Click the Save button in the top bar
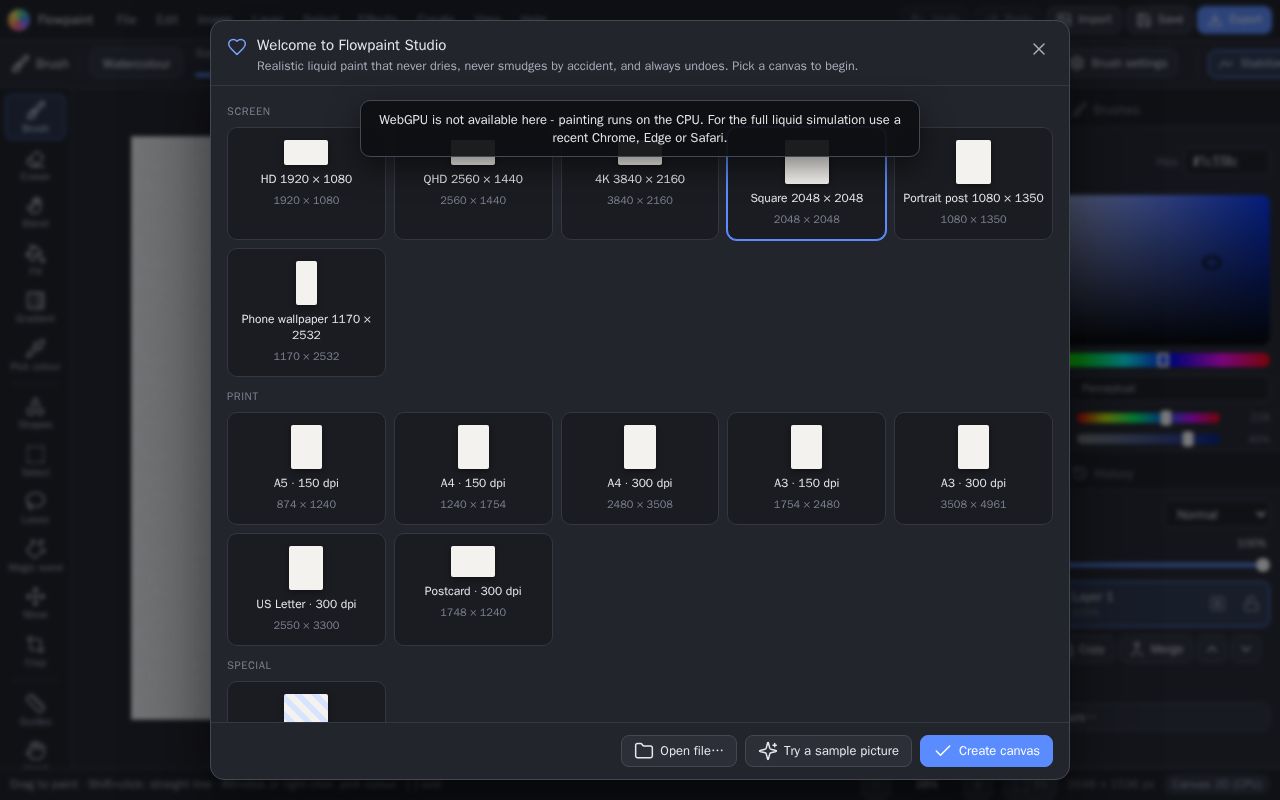 [x=1159, y=19]
